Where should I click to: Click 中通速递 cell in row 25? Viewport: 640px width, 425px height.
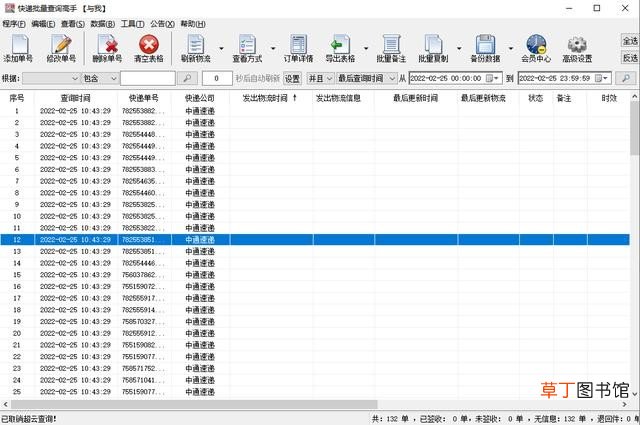click(200, 392)
